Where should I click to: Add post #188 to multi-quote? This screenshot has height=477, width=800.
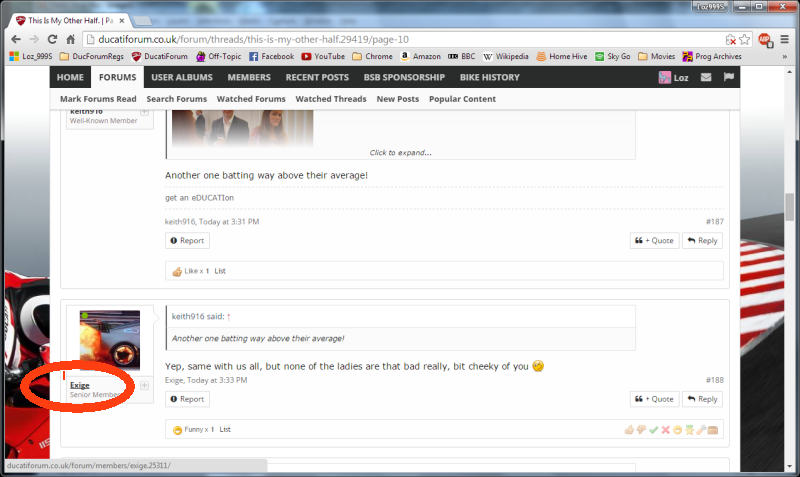tap(654, 399)
